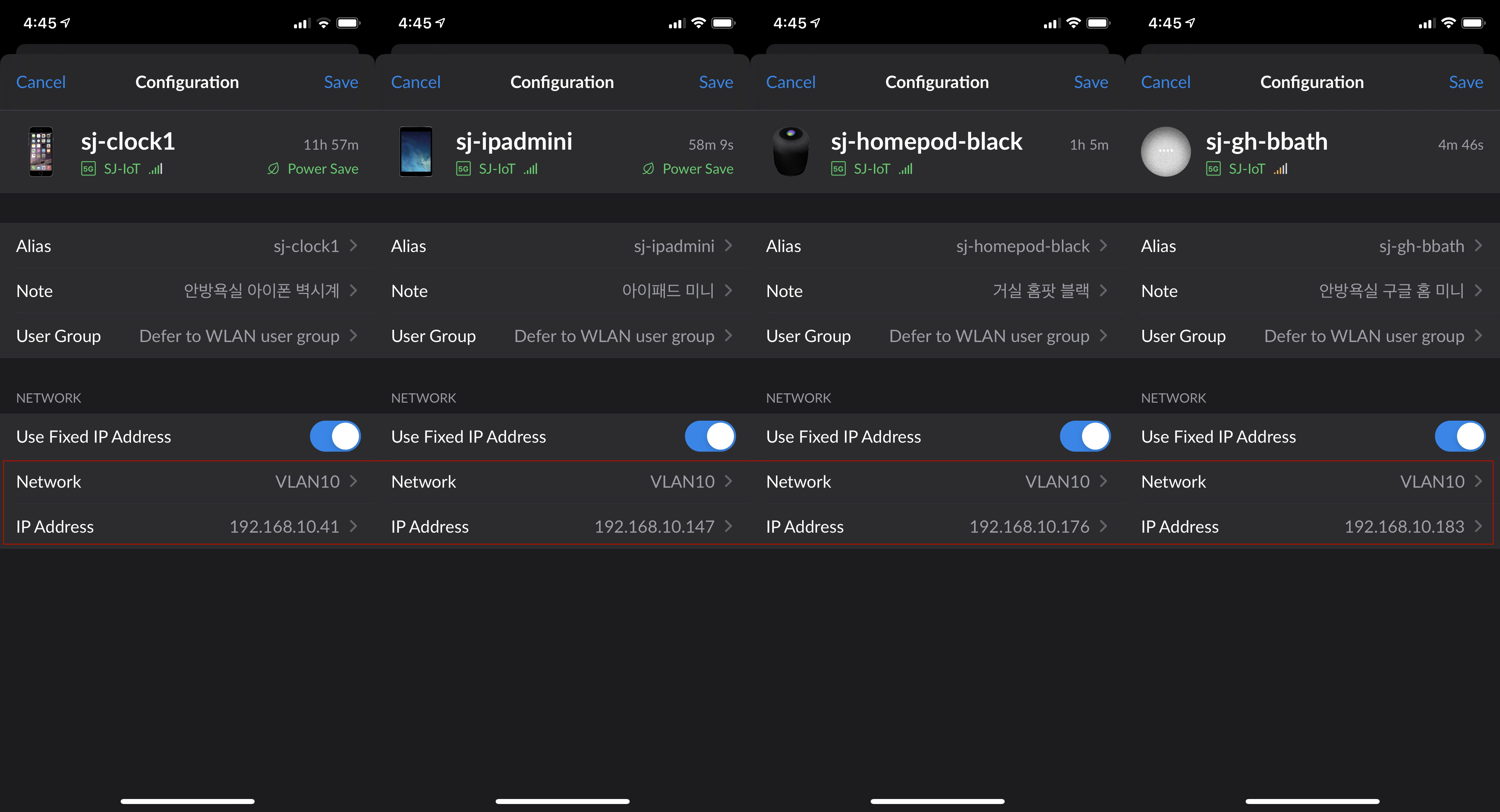Tap the sj-clock1 iPhone device icon

coord(41,151)
